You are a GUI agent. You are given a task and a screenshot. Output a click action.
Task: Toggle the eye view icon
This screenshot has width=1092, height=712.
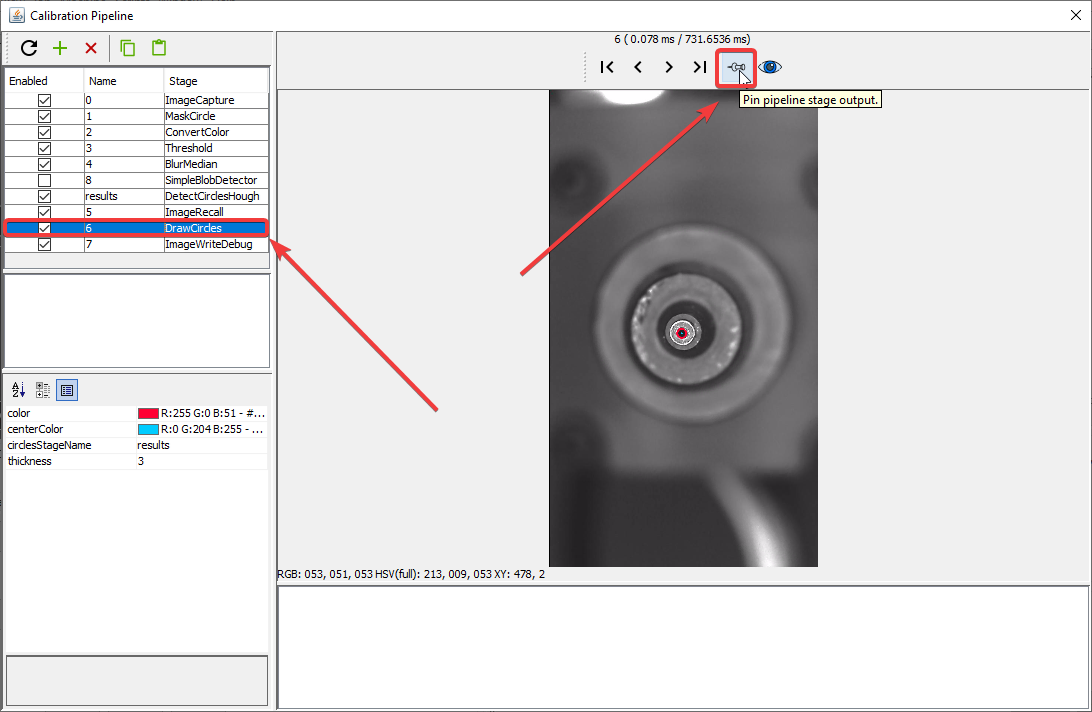coord(770,67)
